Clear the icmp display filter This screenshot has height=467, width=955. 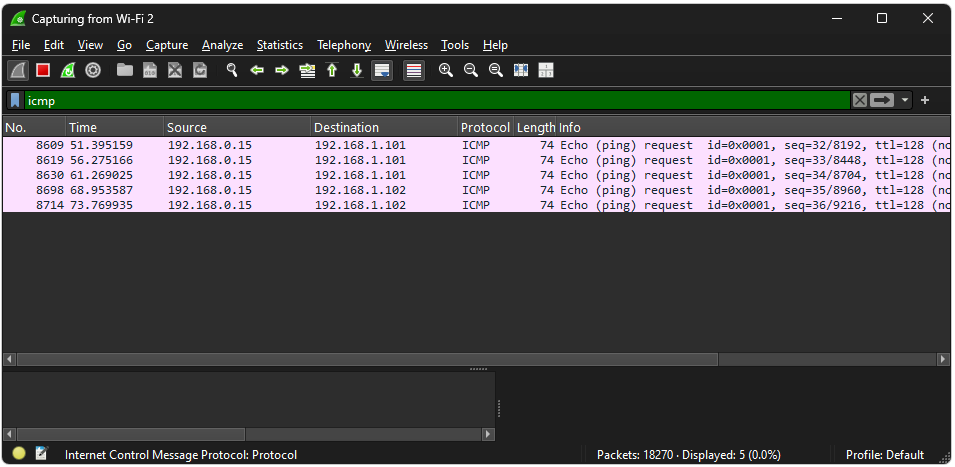click(x=859, y=100)
